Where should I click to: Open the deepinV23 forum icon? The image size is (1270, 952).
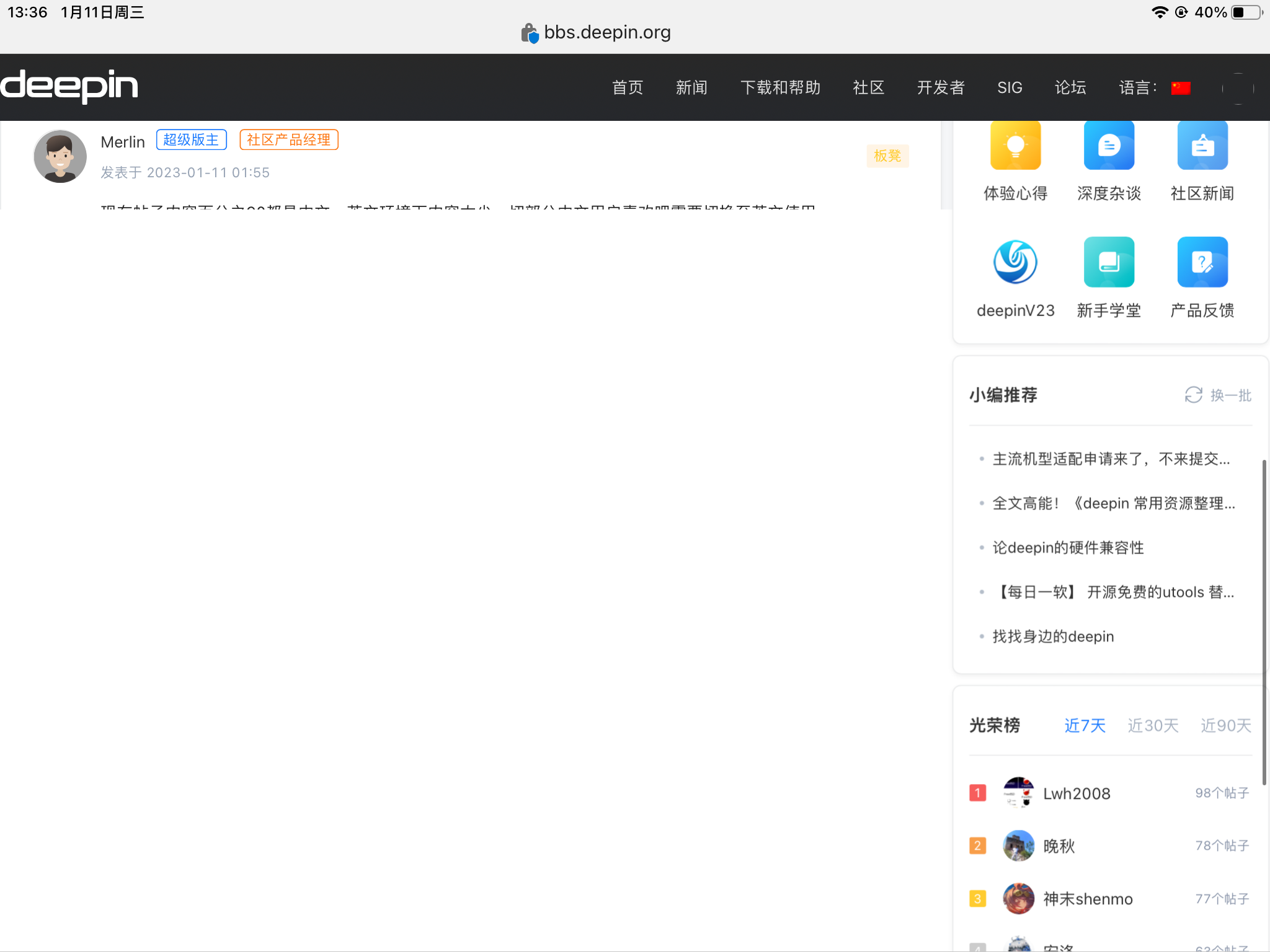pyautogui.click(x=1015, y=262)
